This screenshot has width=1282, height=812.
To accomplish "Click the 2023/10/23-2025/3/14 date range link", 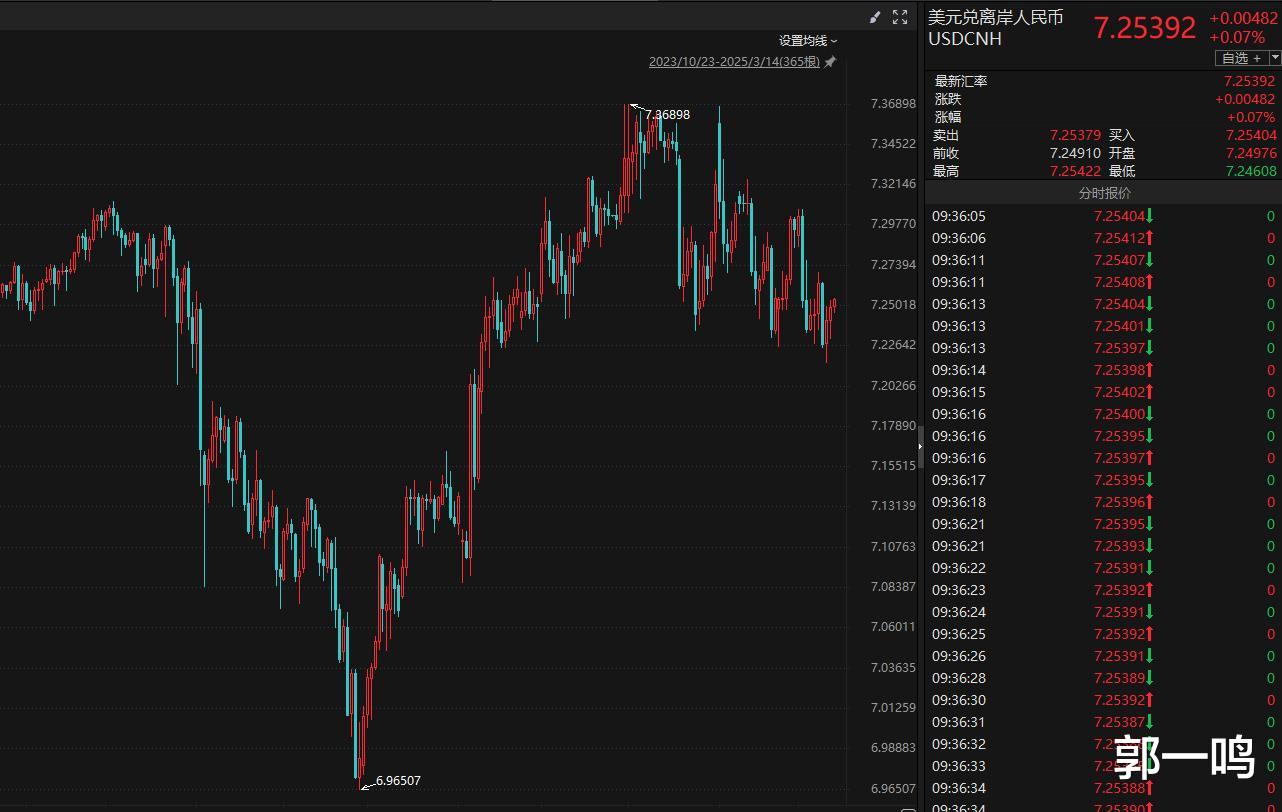I will pos(733,62).
